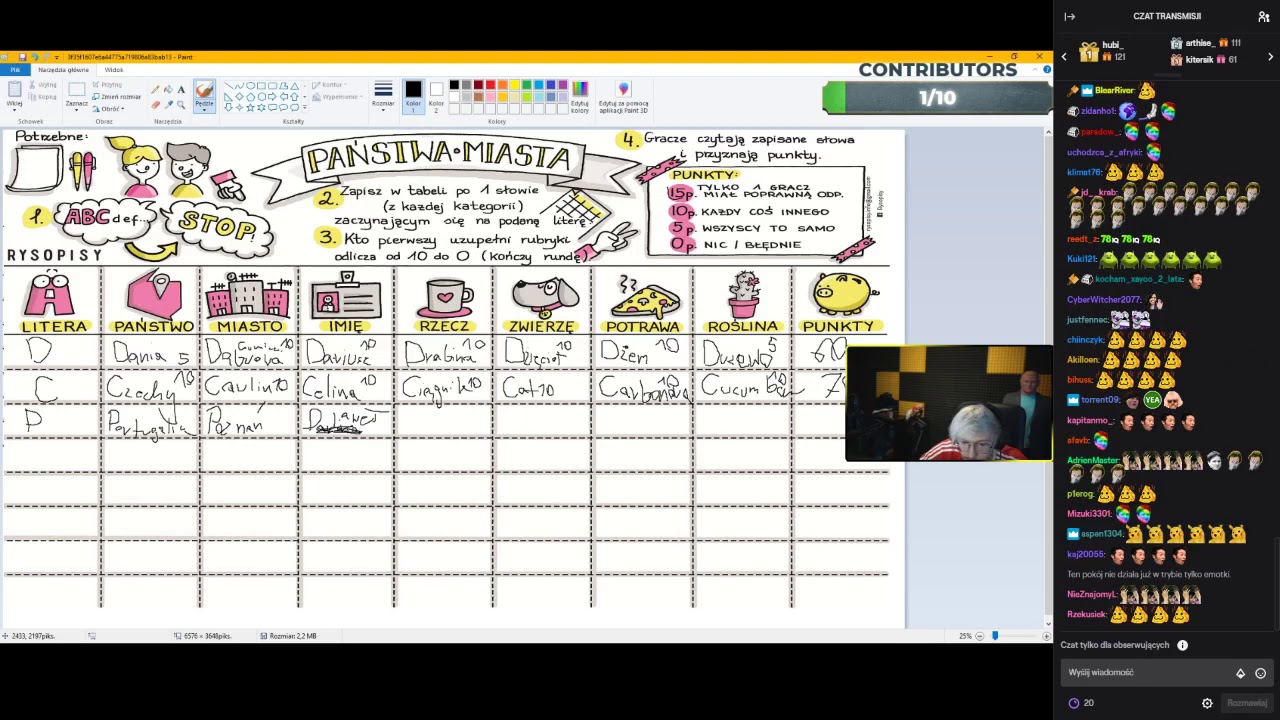Viewport: 1280px width, 720px height.
Task: Click the channel points balance icon
Action: tap(1074, 703)
